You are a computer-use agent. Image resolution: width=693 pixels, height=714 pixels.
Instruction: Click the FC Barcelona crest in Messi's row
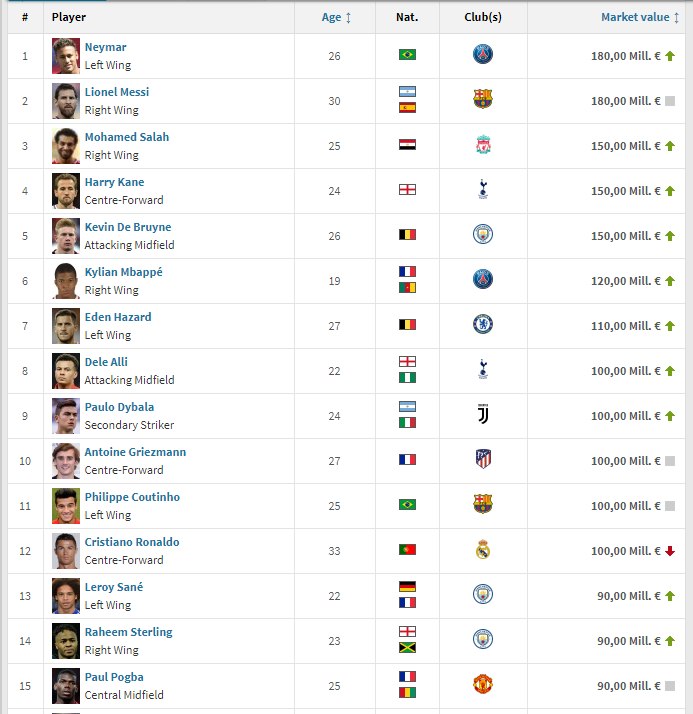point(483,99)
